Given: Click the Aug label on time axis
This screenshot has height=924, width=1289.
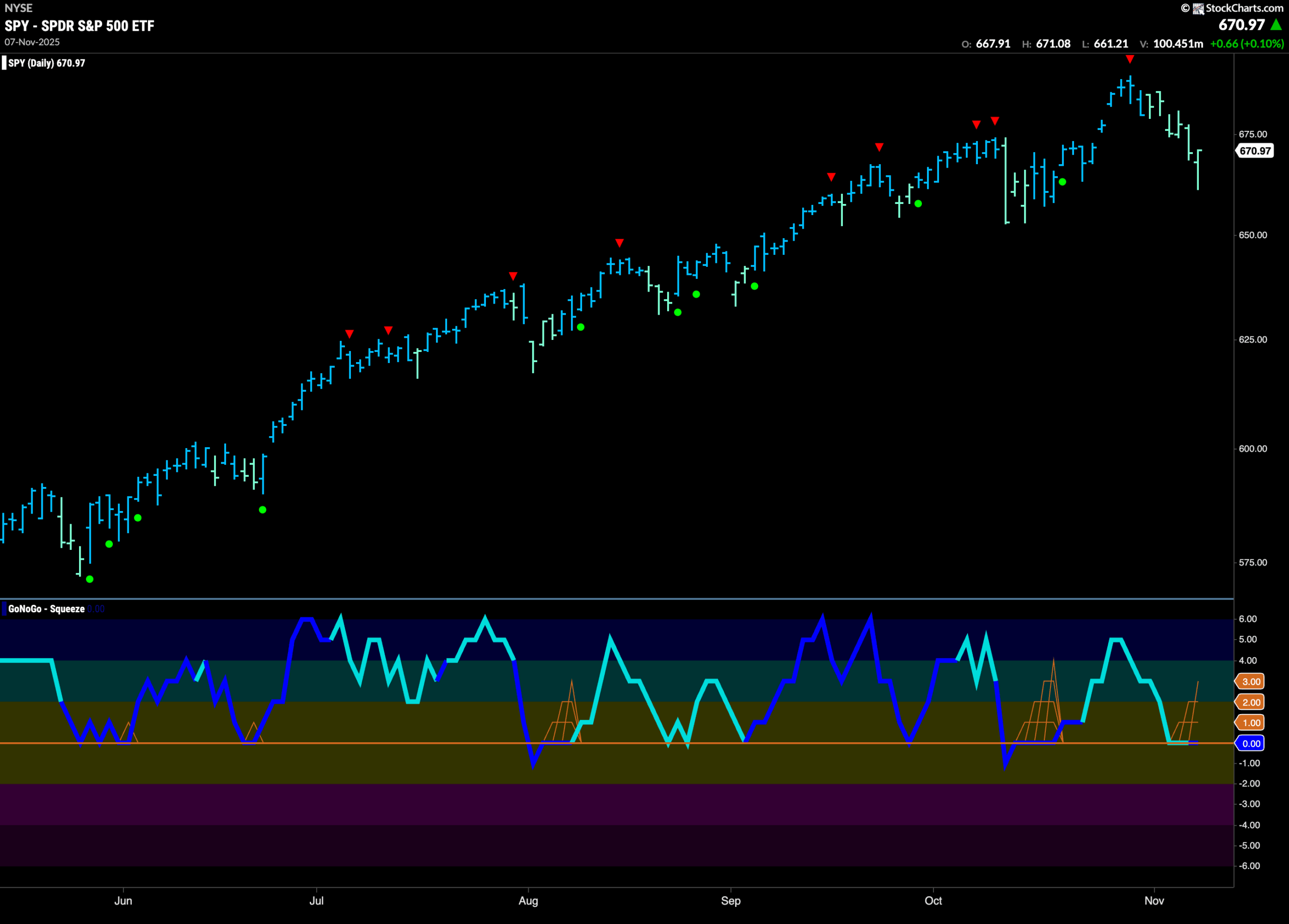Looking at the screenshot, I should tap(528, 901).
